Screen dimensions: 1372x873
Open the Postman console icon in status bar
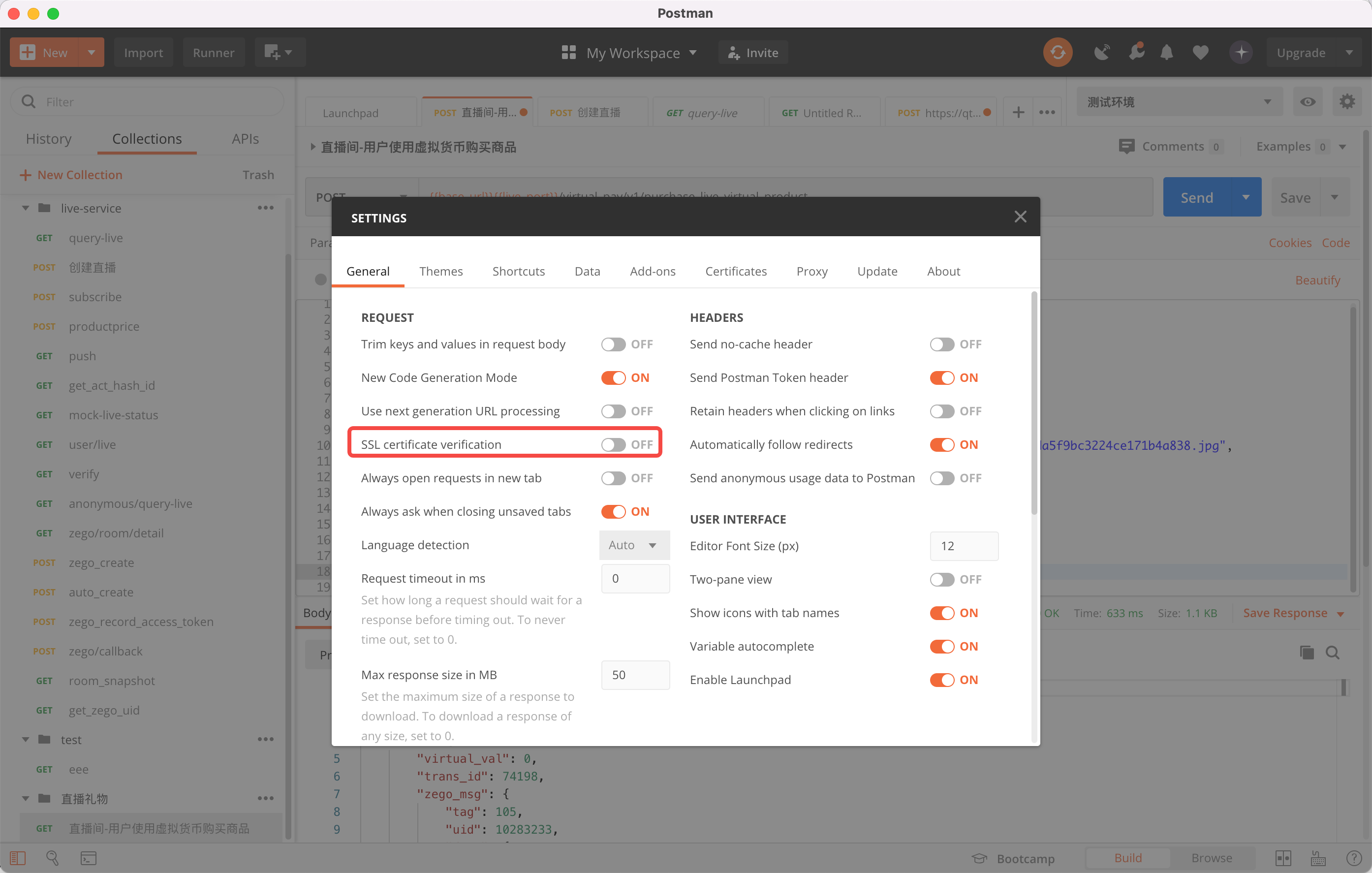tap(88, 858)
